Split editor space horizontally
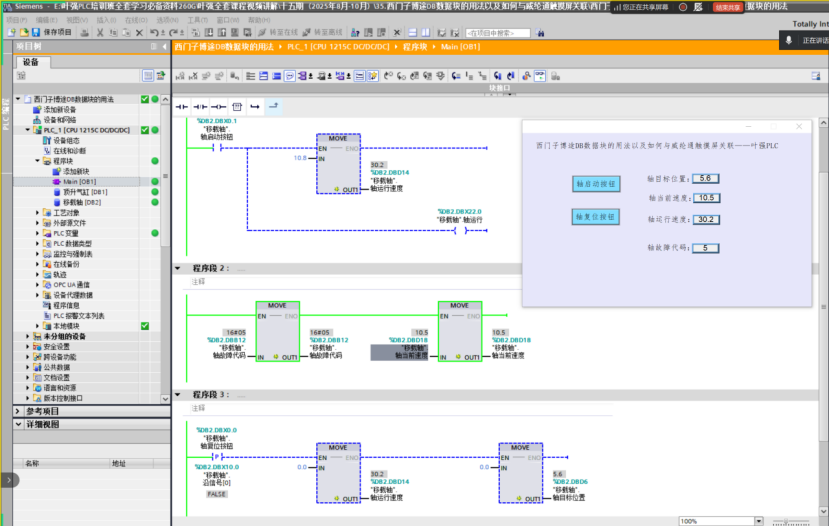This screenshot has height=526, width=829. [412, 33]
